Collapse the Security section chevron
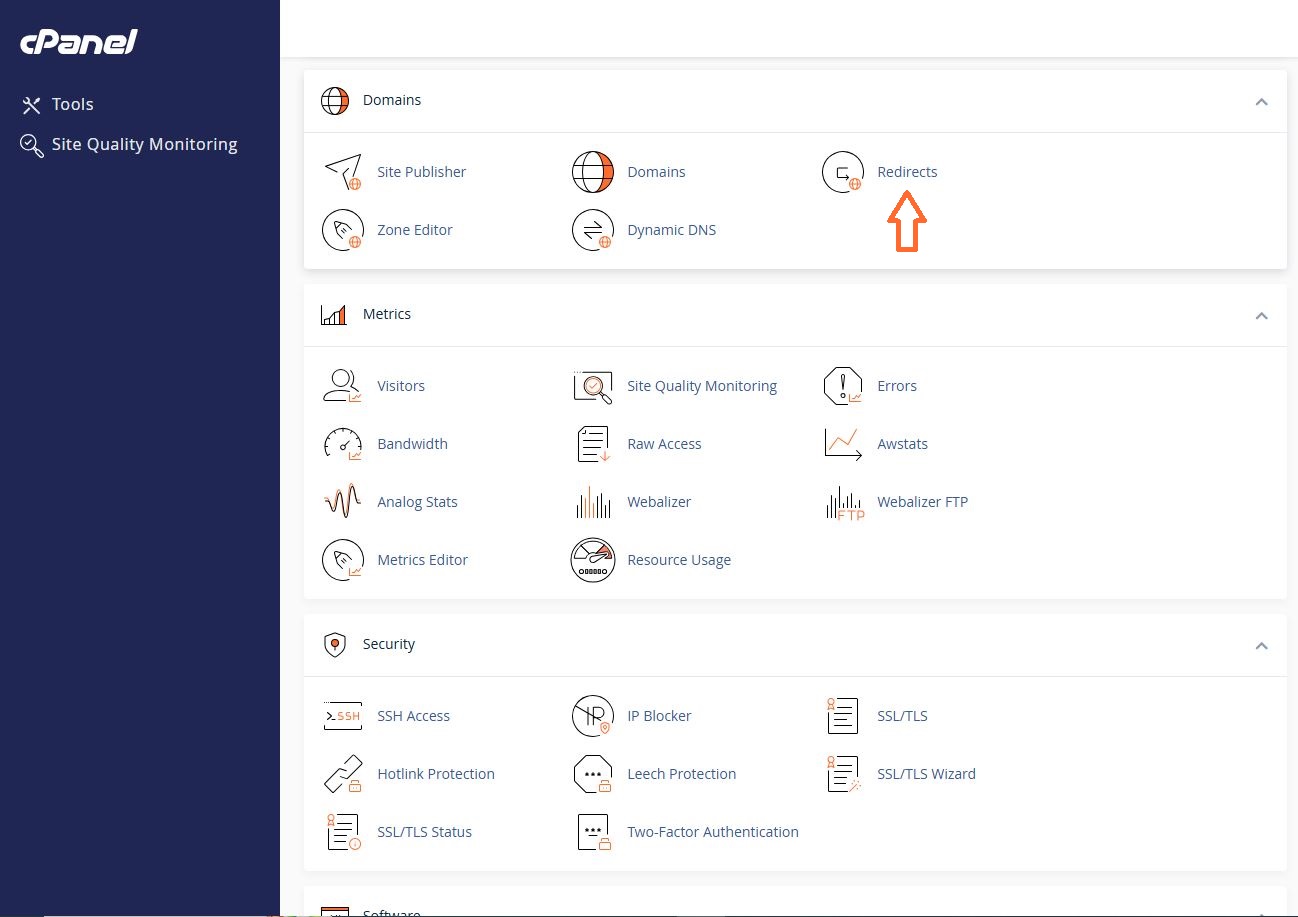The height and width of the screenshot is (917, 1298). (x=1262, y=646)
